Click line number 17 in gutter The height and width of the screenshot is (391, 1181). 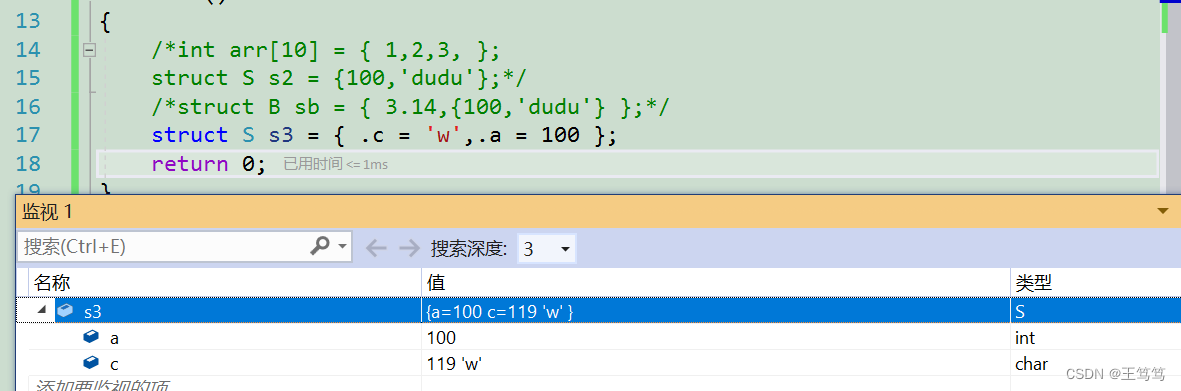point(28,136)
